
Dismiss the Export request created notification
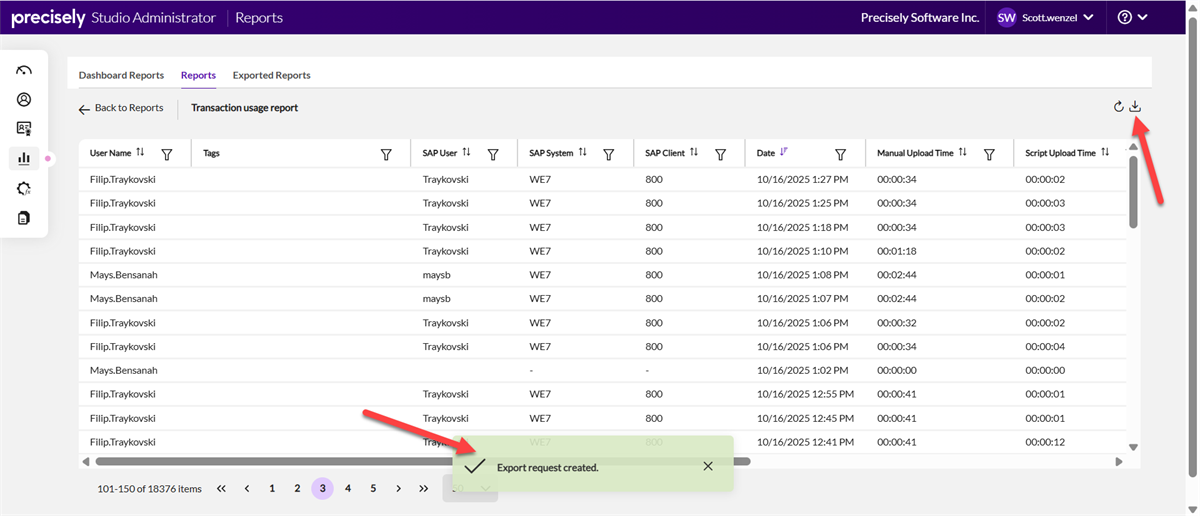point(708,466)
